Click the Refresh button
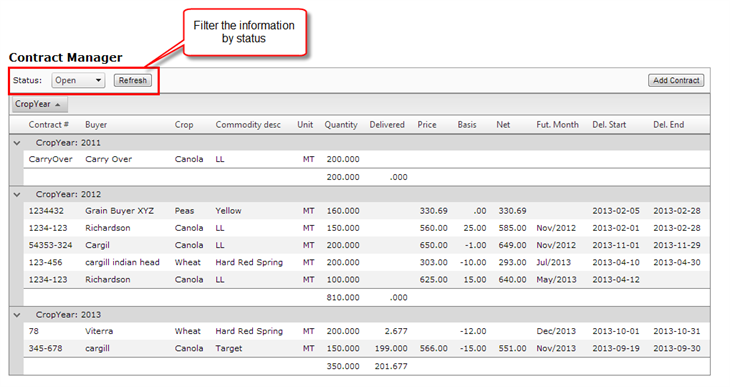The width and height of the screenshot is (730, 387). (133, 81)
